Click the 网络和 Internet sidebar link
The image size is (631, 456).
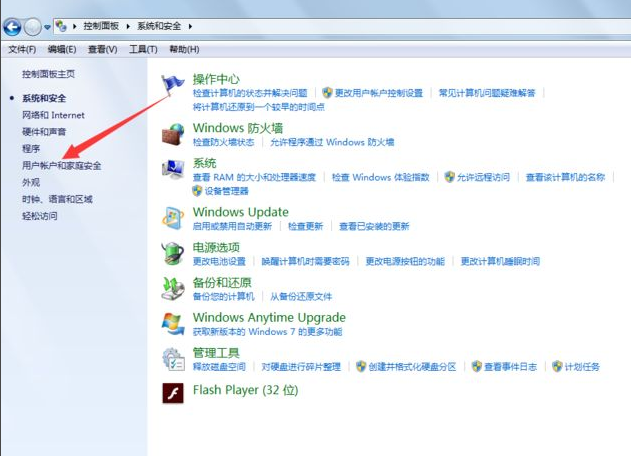53,115
